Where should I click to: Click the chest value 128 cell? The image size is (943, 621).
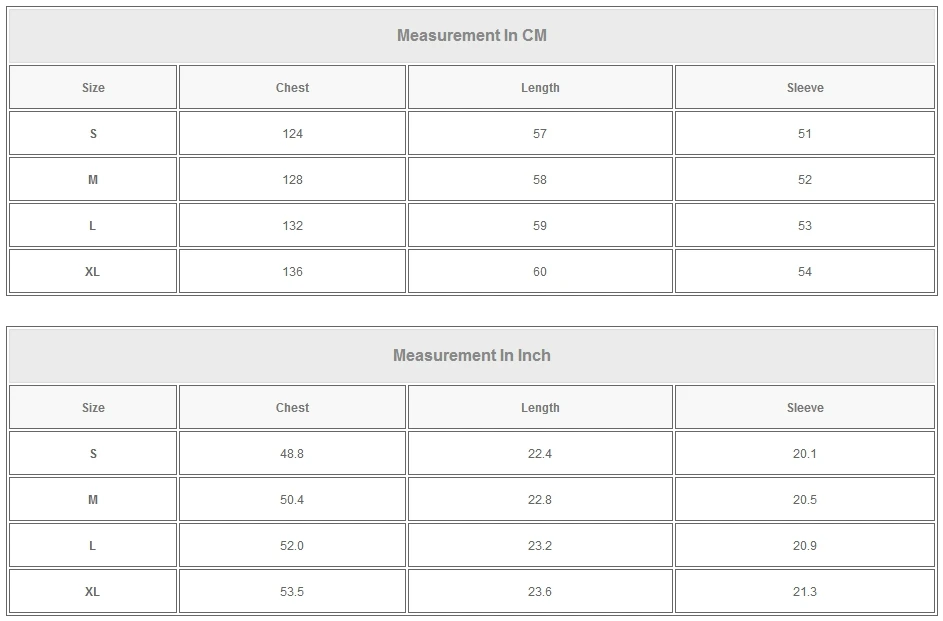pos(292,180)
